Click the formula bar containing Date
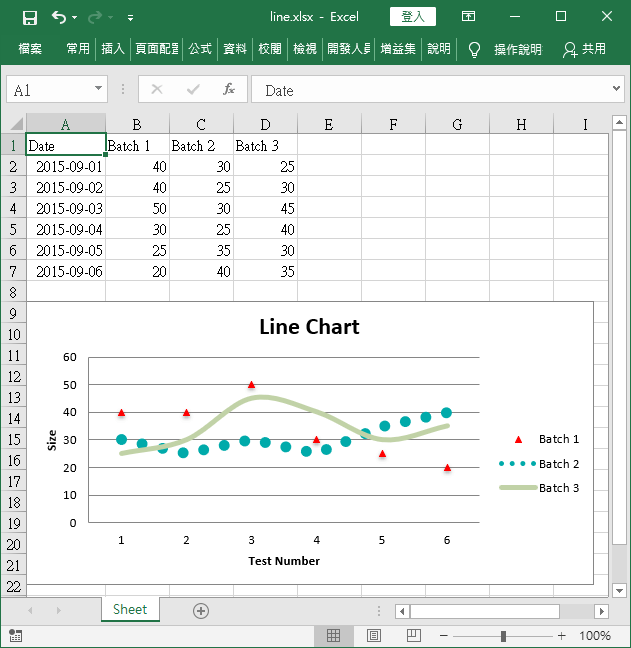This screenshot has width=631, height=648. click(x=430, y=89)
